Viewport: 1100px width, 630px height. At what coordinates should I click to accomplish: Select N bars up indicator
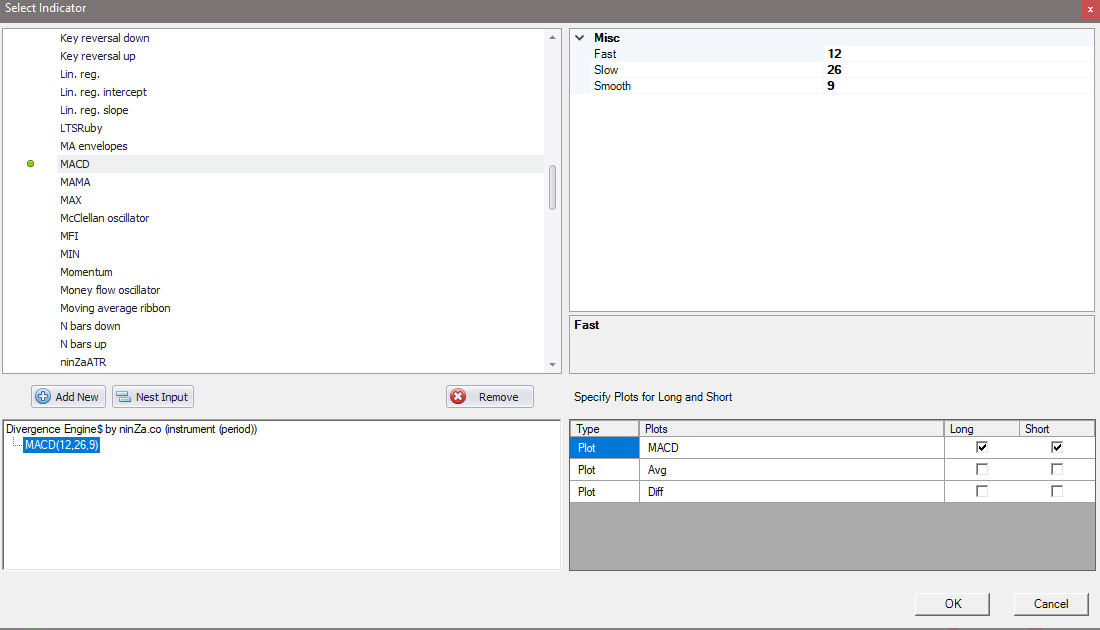pos(83,344)
